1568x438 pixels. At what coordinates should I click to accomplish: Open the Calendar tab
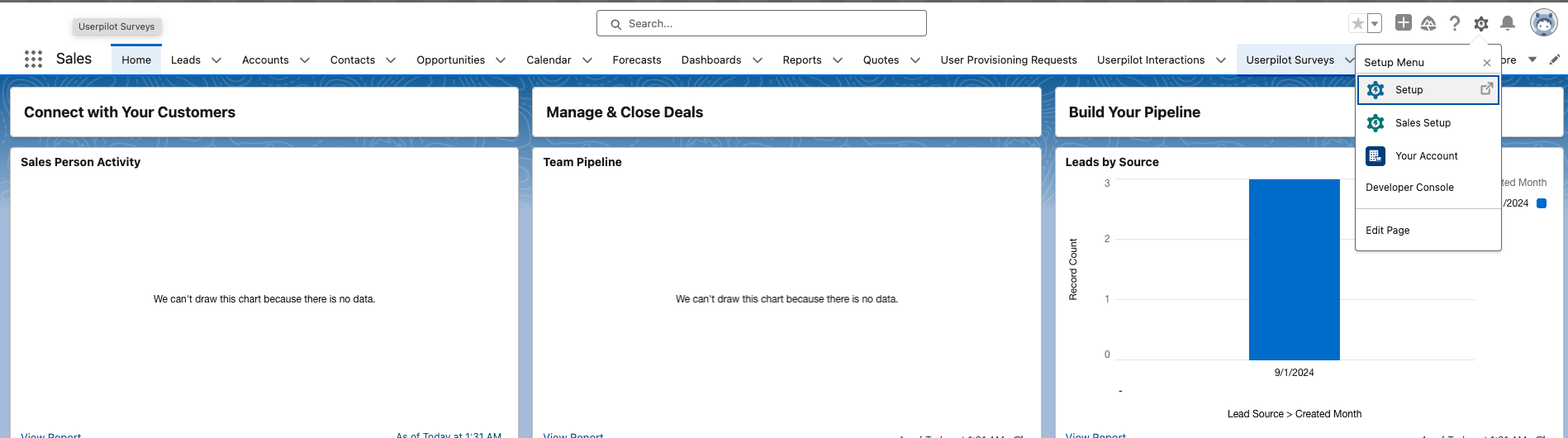click(x=549, y=60)
